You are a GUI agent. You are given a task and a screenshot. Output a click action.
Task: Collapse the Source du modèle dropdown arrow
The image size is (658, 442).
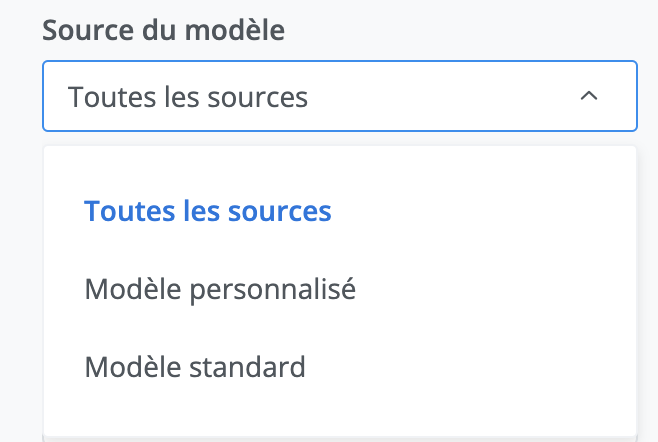(589, 96)
